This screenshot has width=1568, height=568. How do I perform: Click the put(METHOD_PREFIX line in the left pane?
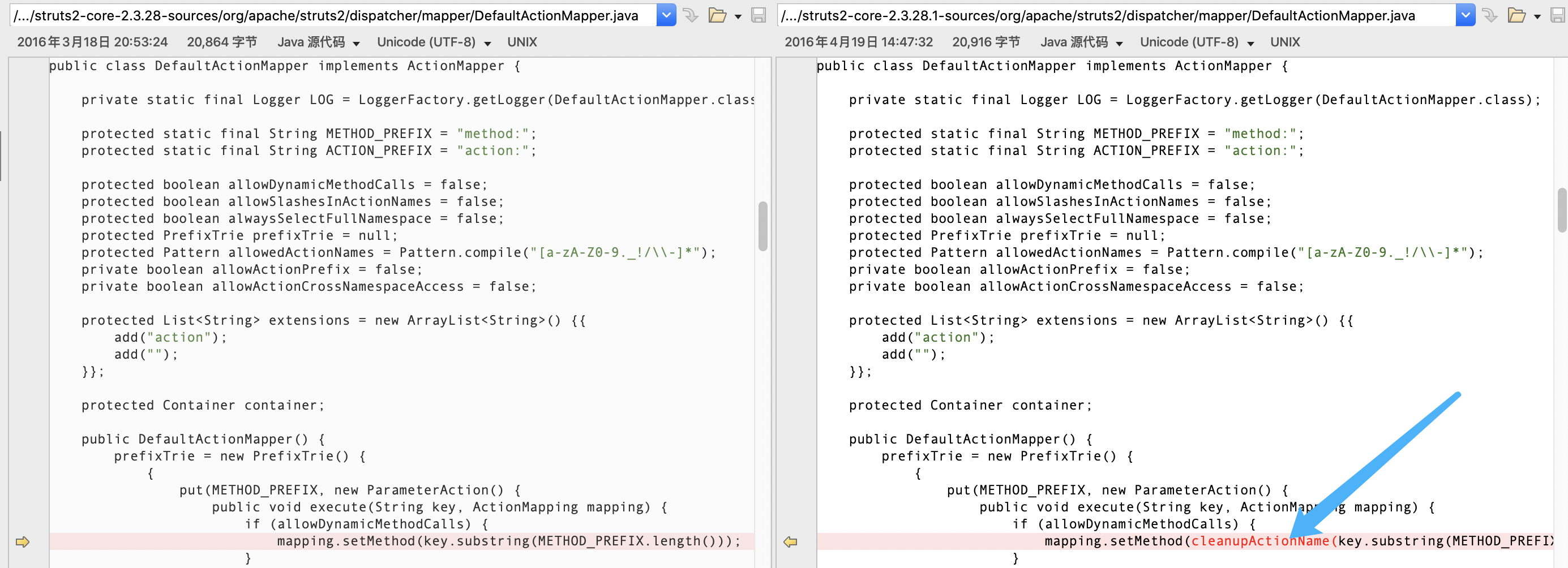click(x=350, y=490)
